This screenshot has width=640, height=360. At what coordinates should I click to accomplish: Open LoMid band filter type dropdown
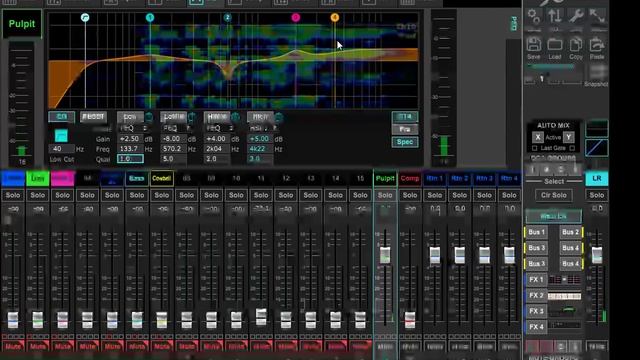pos(177,128)
